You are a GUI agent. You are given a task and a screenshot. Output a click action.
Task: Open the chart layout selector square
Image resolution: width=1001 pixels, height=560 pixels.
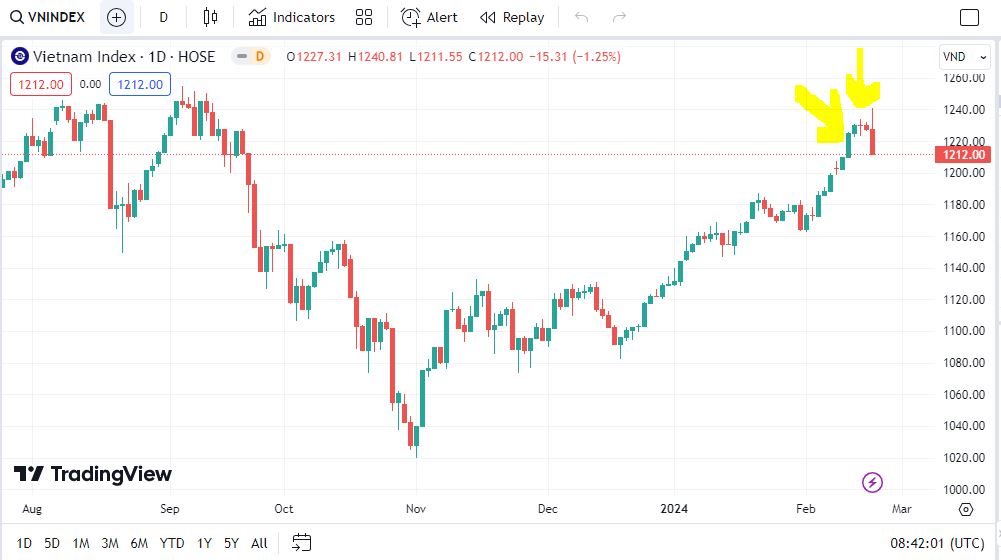(x=969, y=17)
